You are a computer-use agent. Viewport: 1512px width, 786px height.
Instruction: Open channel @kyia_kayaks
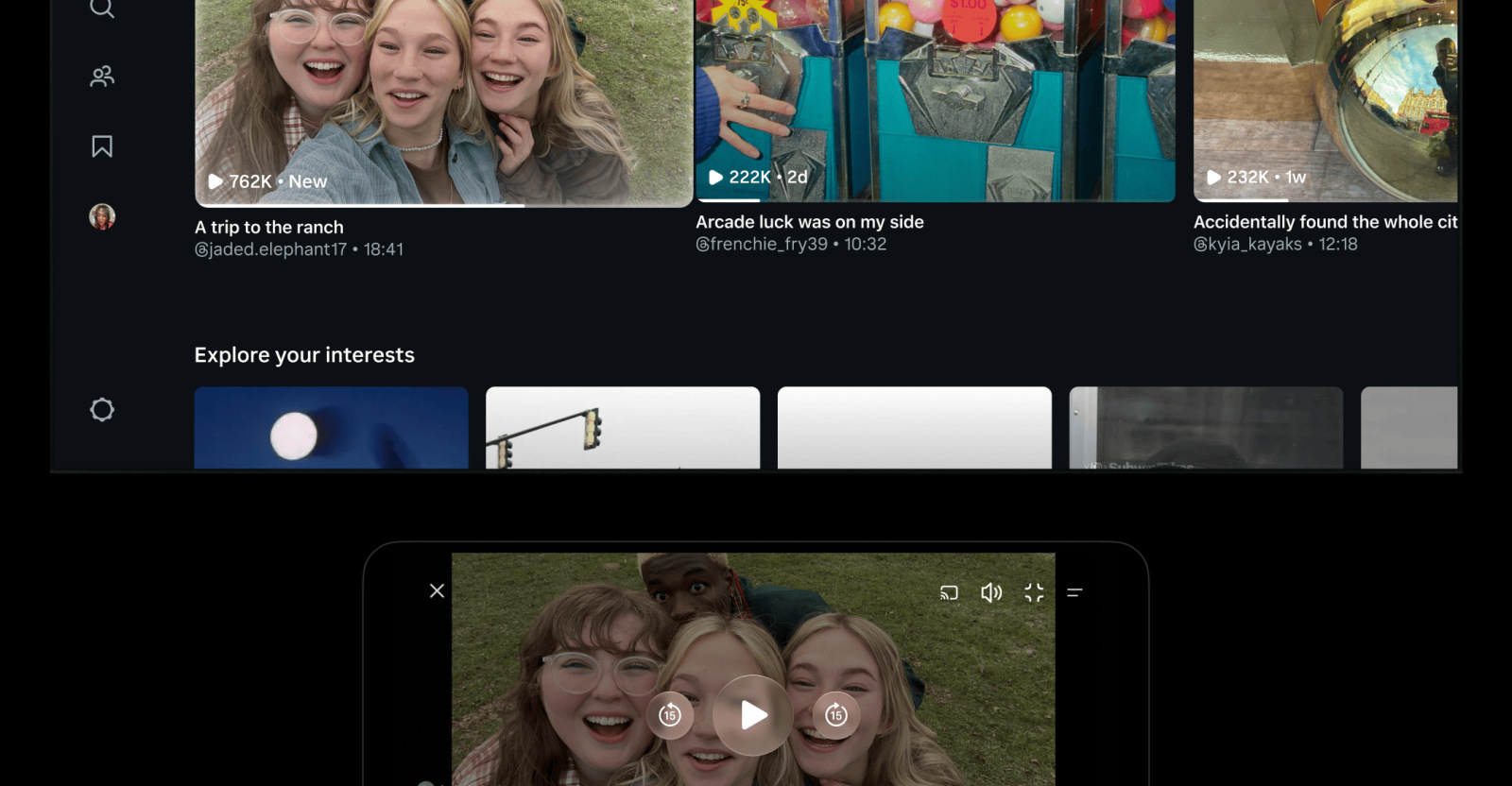pos(1247,244)
